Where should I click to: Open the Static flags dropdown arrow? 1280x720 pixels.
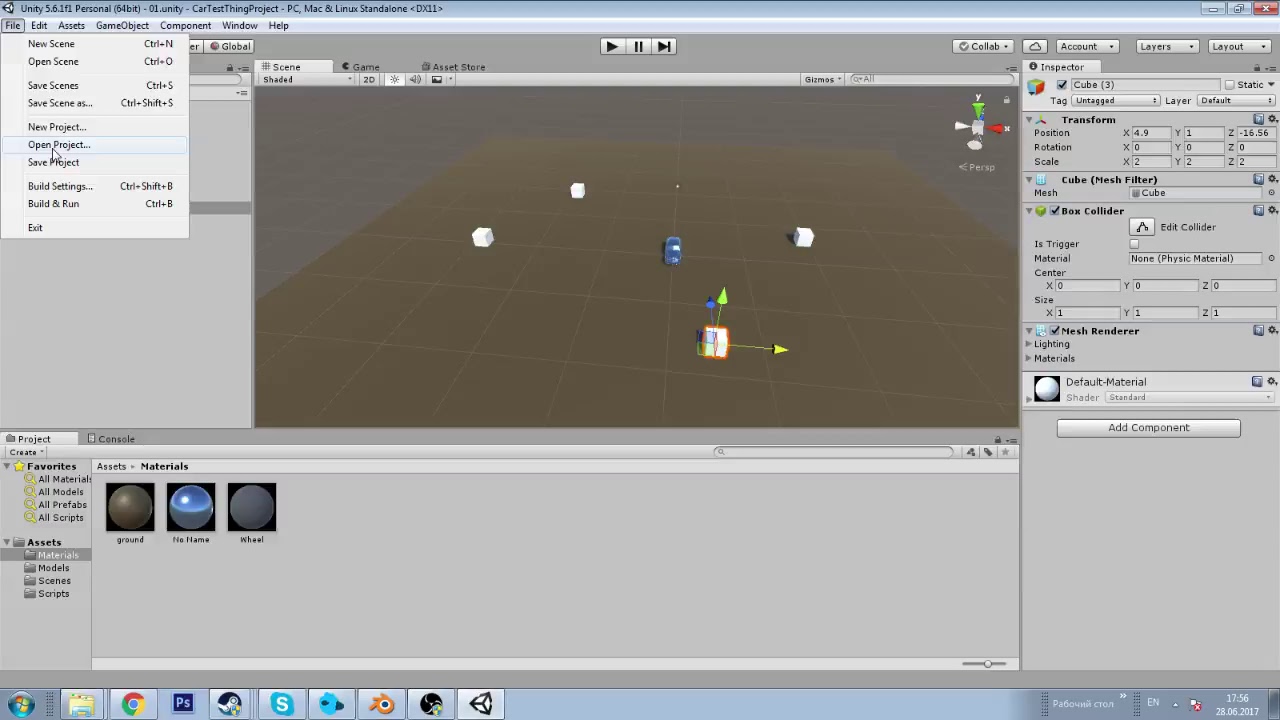[1271, 85]
